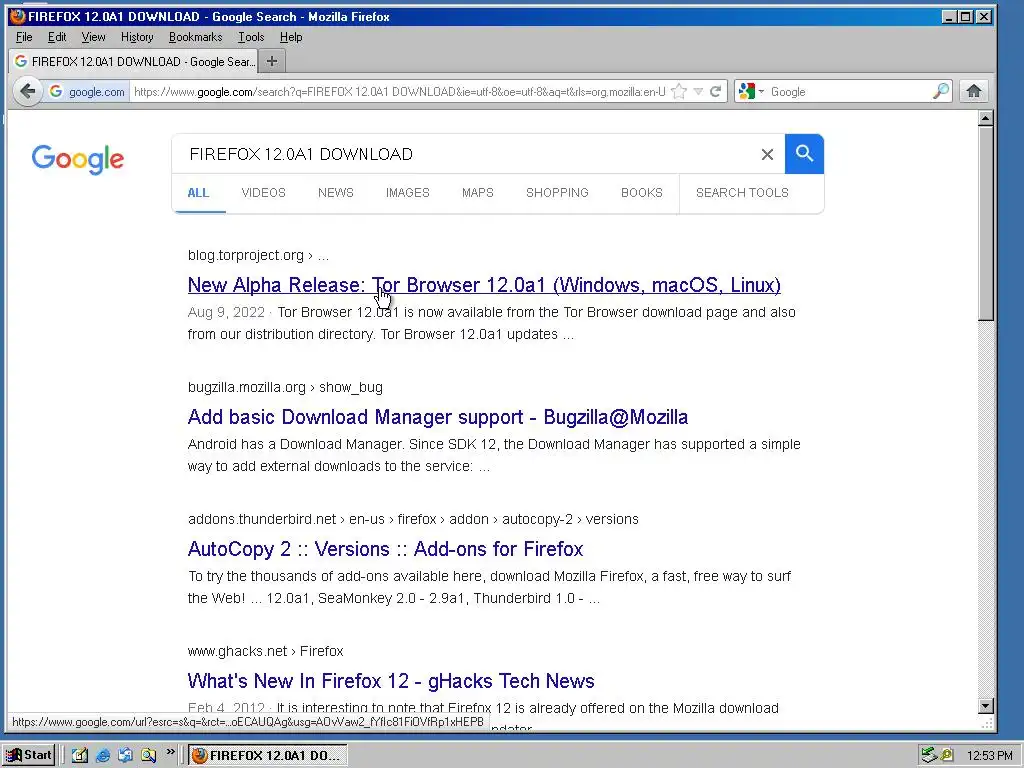Click the bugzilla.mozilla.org › show_bug breadcrumb
The image size is (1024, 768).
(x=285, y=387)
